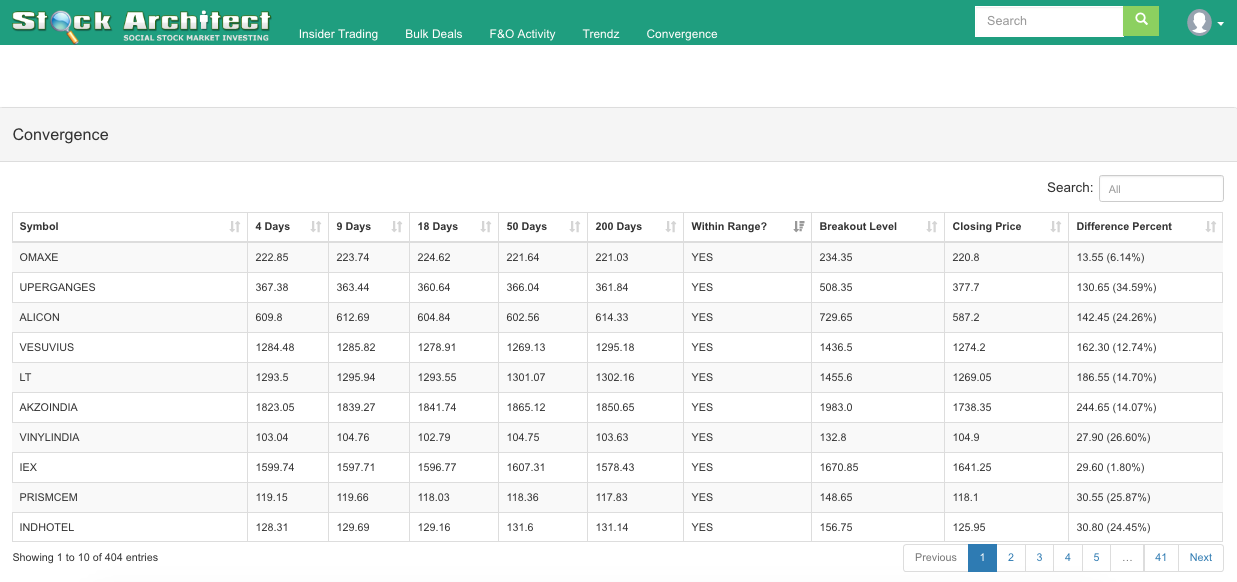Select the VESUVIUS symbol cell
The image size is (1237, 582).
pos(130,347)
